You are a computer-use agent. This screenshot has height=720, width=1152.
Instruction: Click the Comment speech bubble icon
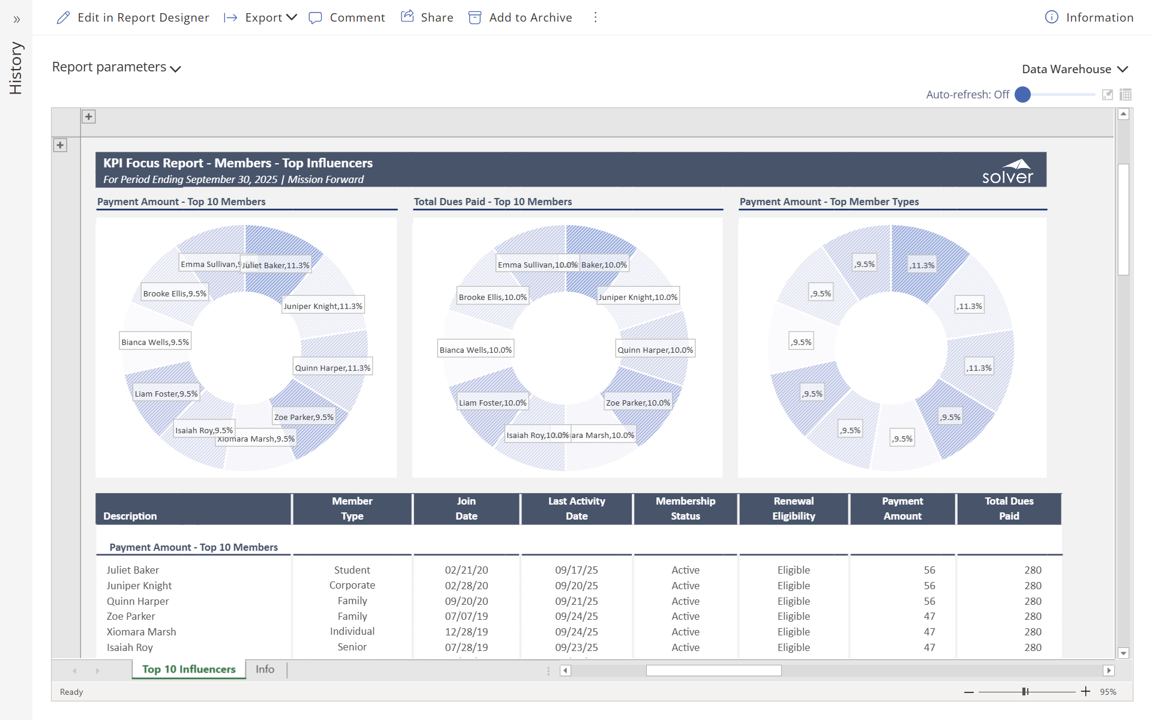pyautogui.click(x=316, y=17)
